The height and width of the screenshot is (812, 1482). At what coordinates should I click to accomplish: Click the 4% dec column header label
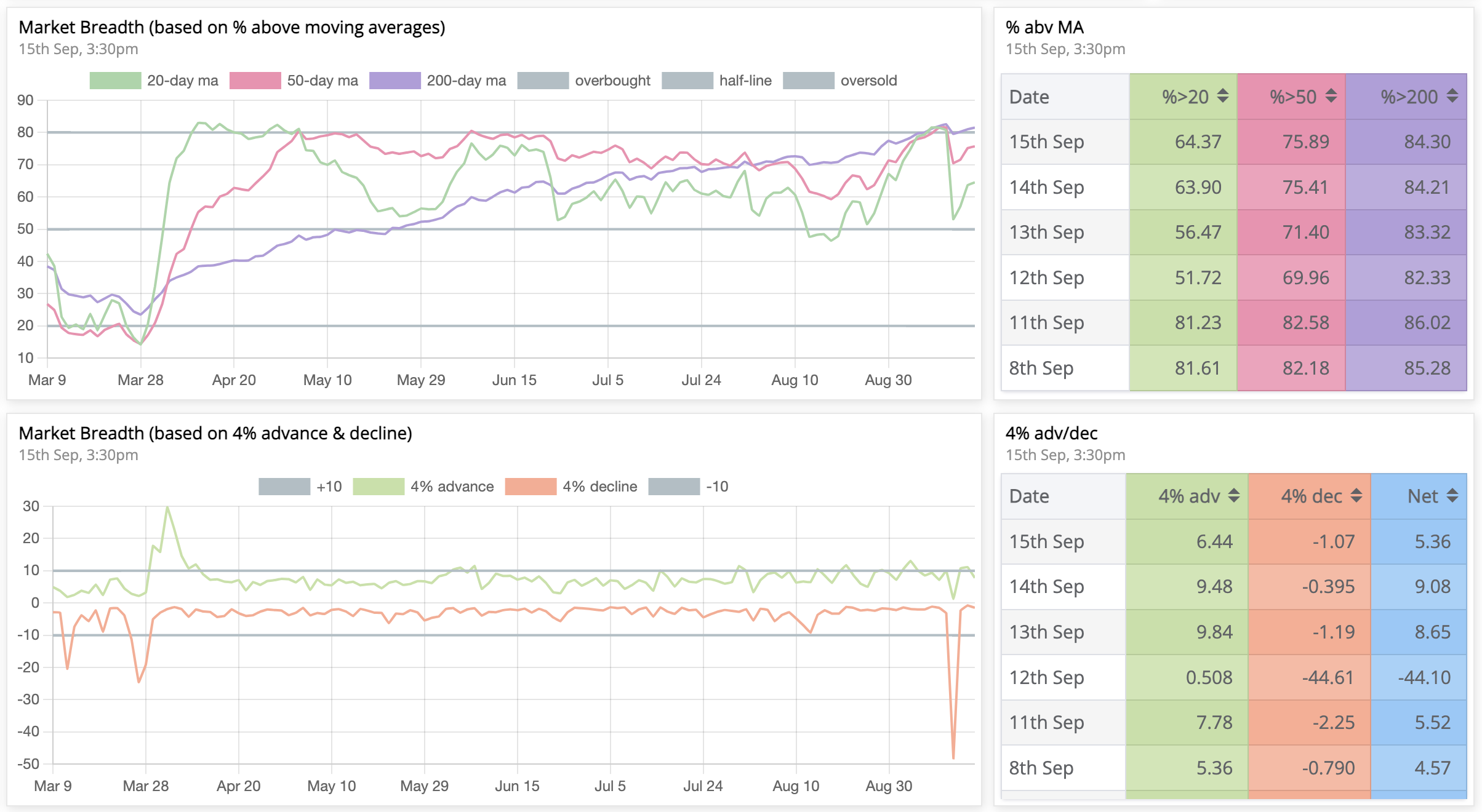(1312, 496)
